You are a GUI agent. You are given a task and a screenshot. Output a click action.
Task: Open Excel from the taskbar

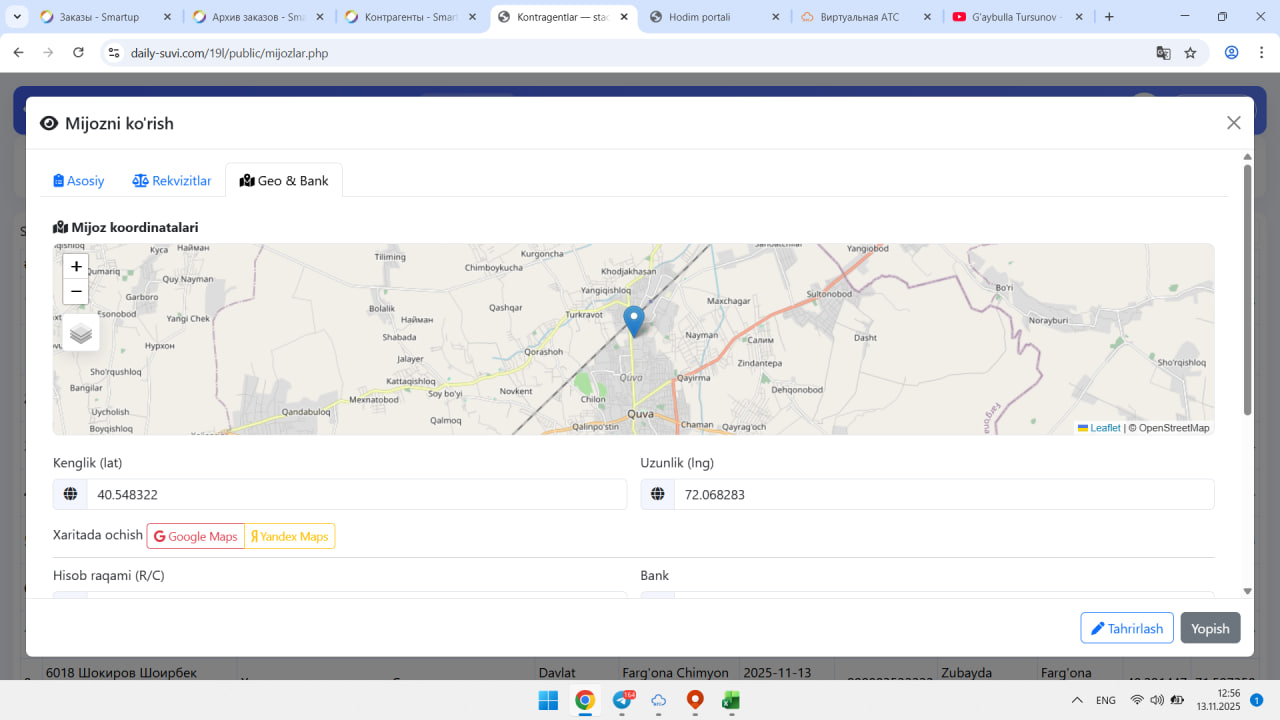[731, 700]
